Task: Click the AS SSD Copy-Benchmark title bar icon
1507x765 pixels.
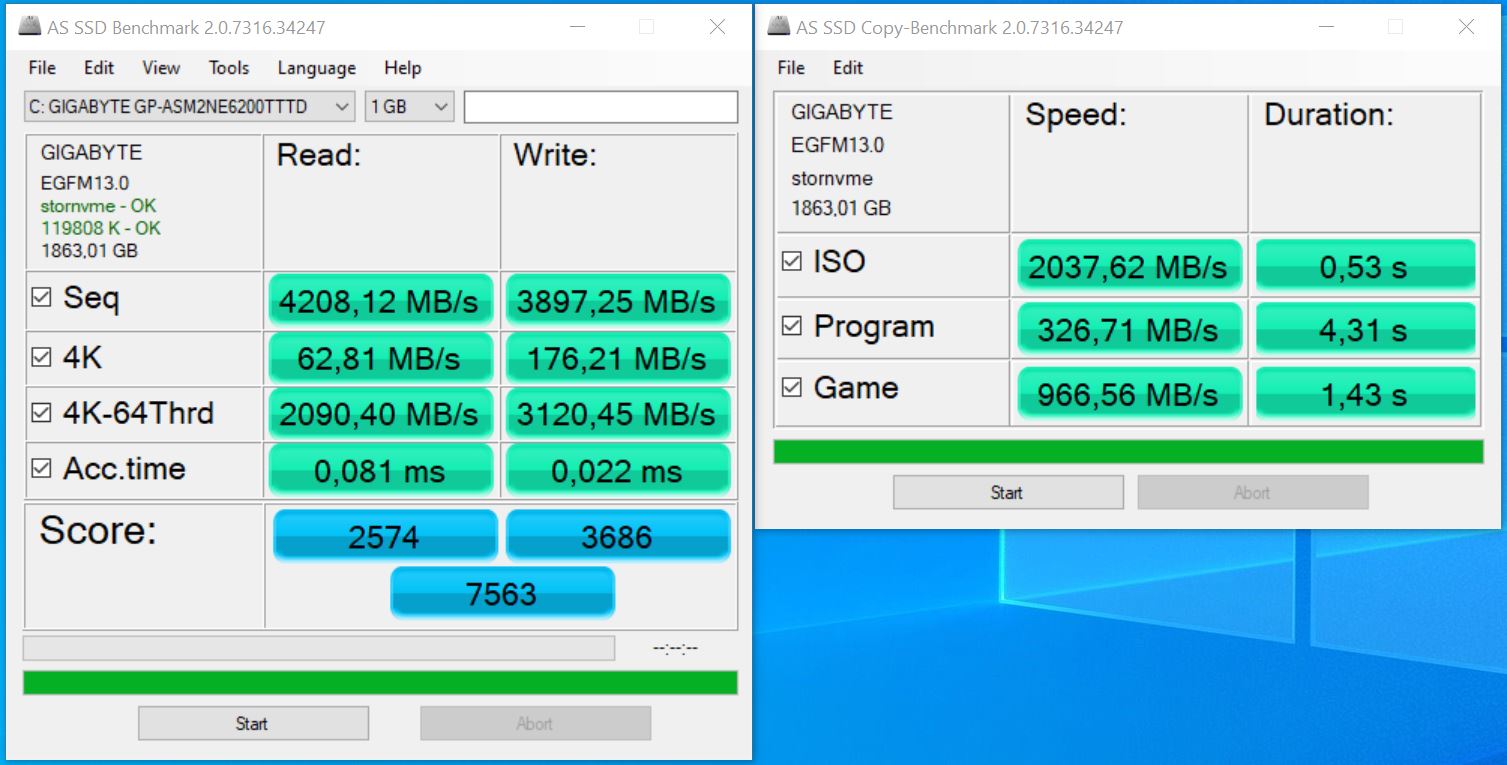Action: (779, 27)
